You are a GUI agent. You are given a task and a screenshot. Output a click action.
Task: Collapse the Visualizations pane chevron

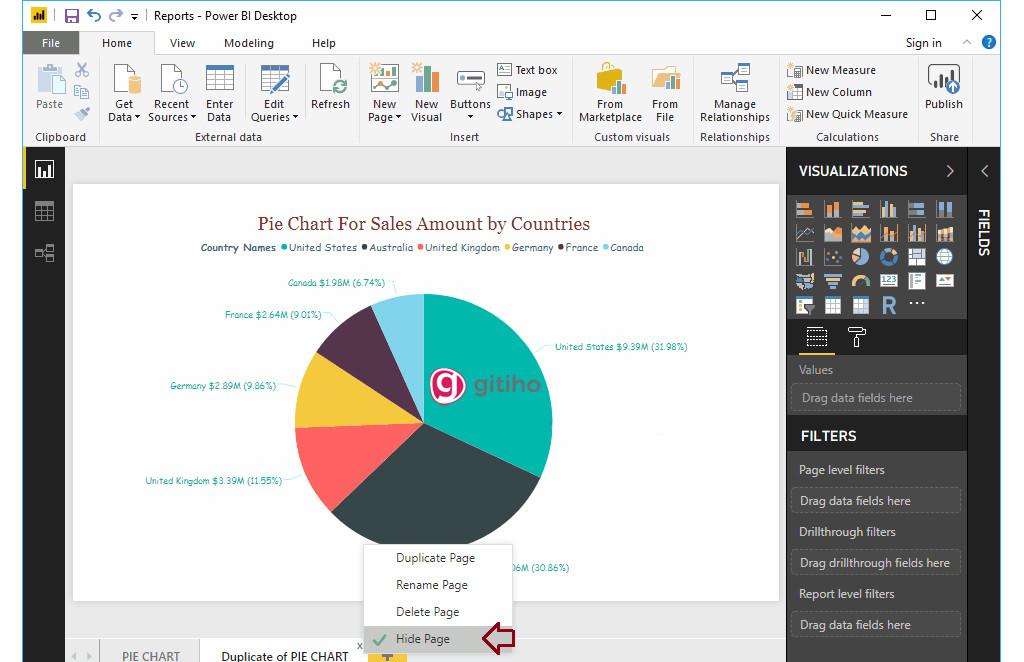pos(950,171)
